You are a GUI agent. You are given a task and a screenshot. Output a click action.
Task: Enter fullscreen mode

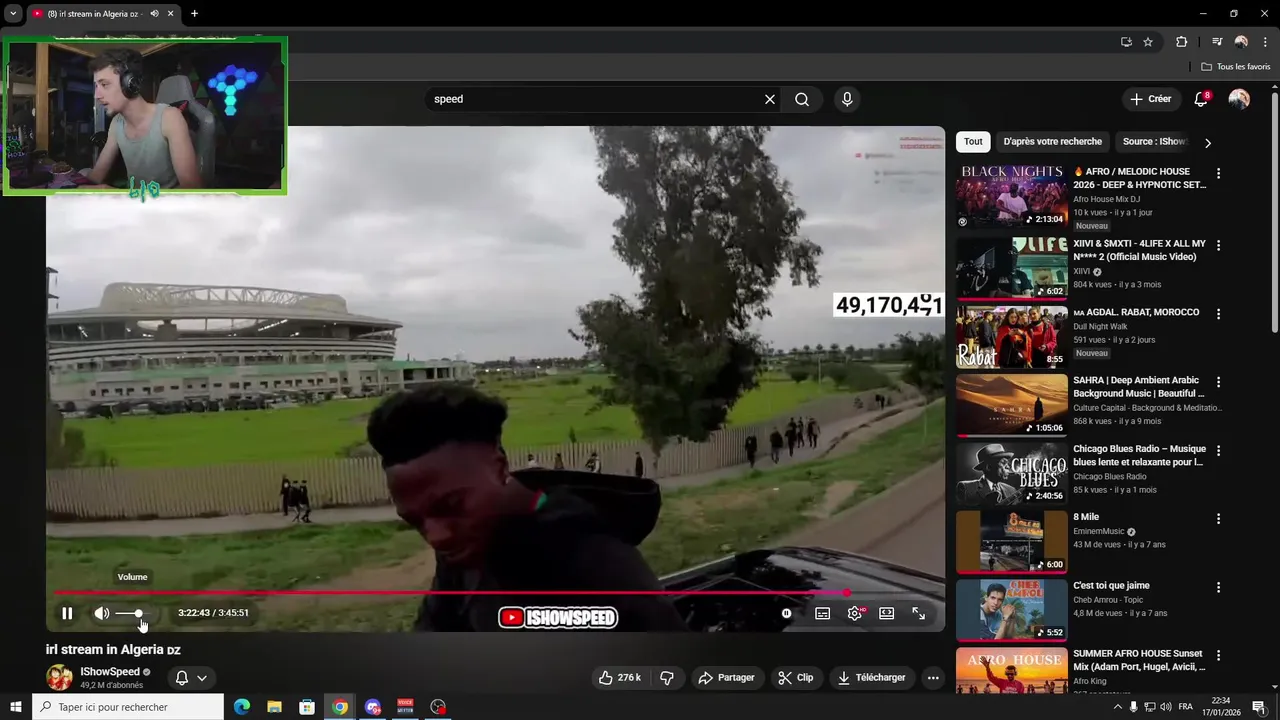coord(918,613)
